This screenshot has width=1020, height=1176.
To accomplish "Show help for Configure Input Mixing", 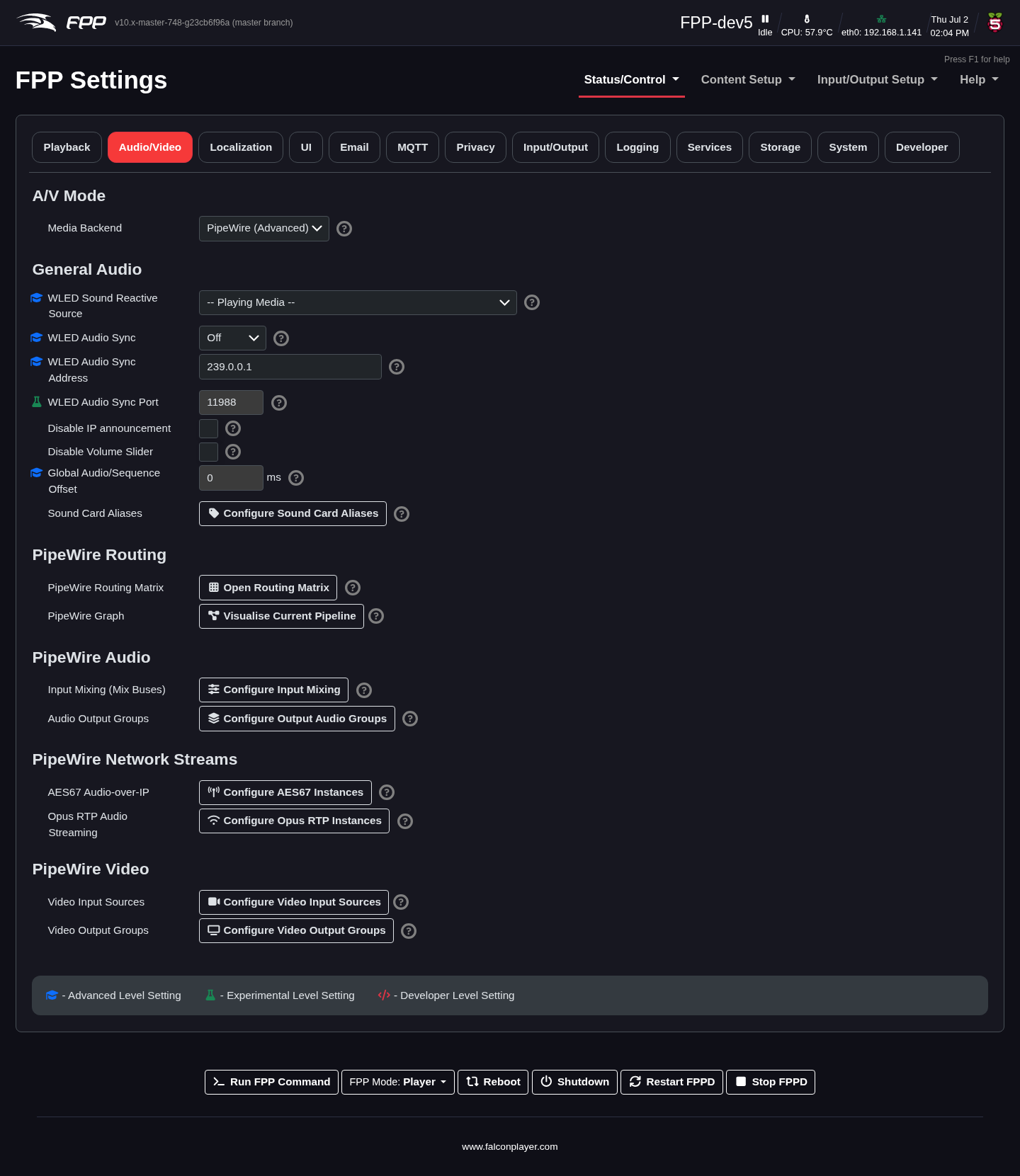I will (x=364, y=690).
